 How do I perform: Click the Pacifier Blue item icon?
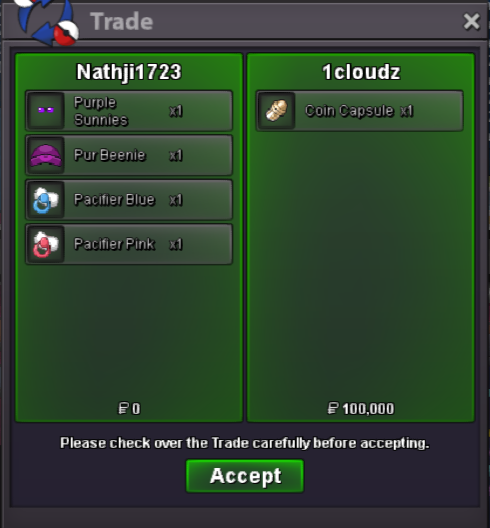[46, 200]
